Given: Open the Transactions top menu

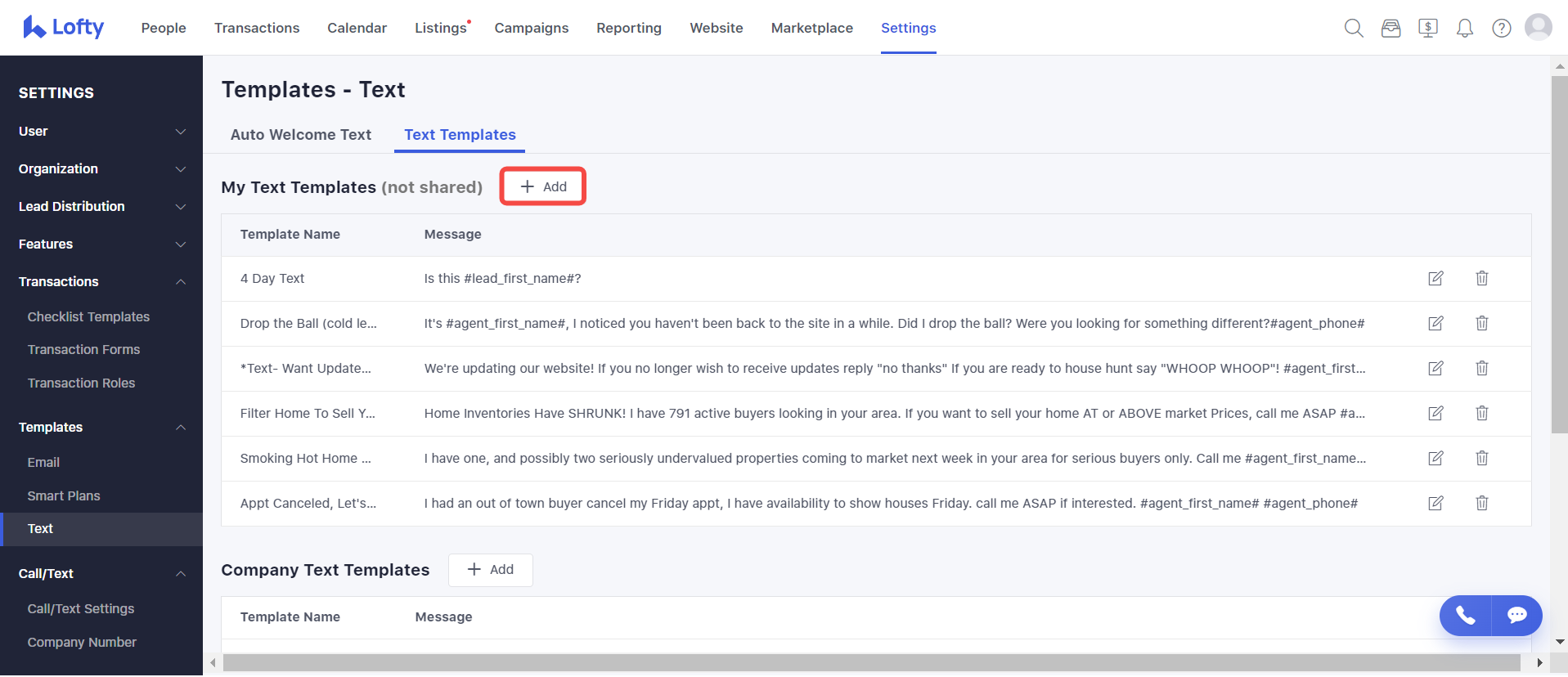Looking at the screenshot, I should pyautogui.click(x=257, y=28).
